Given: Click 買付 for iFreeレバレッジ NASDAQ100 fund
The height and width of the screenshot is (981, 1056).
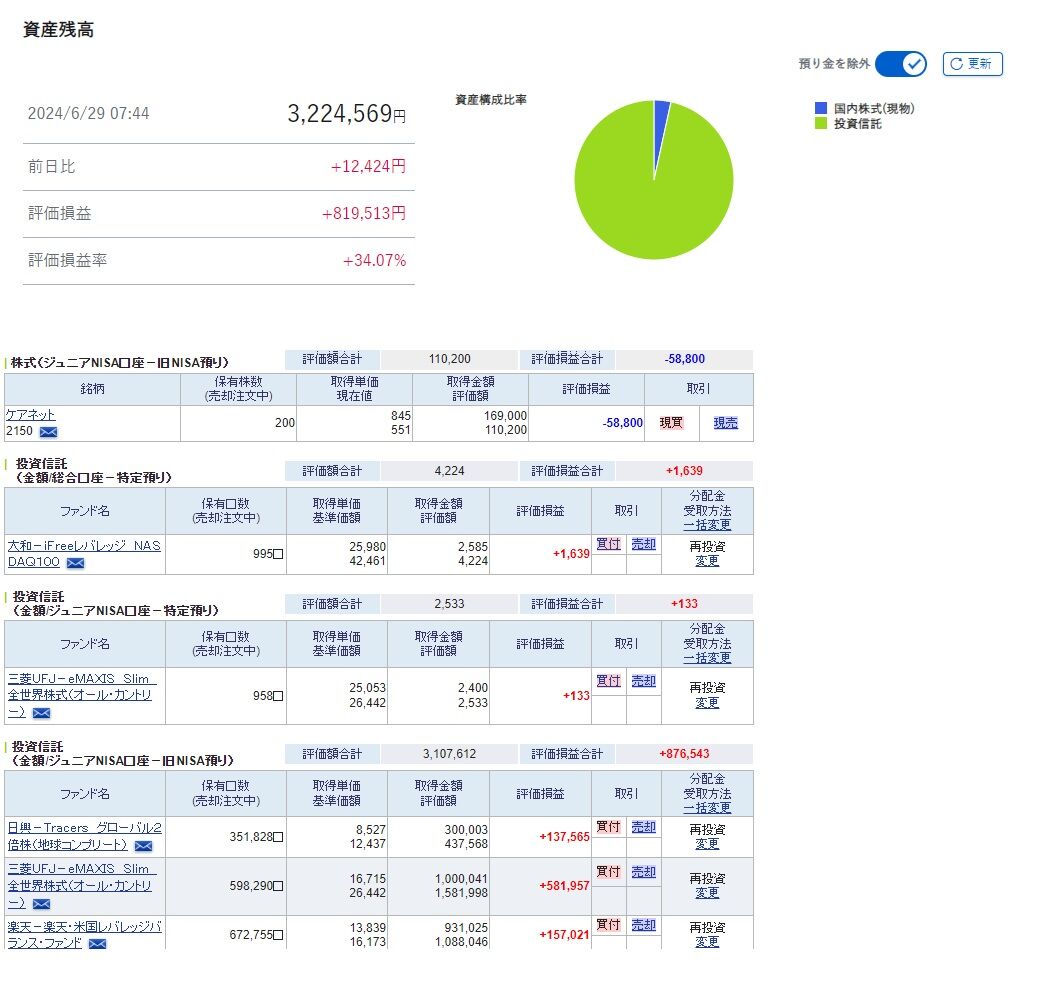Looking at the screenshot, I should [608, 544].
